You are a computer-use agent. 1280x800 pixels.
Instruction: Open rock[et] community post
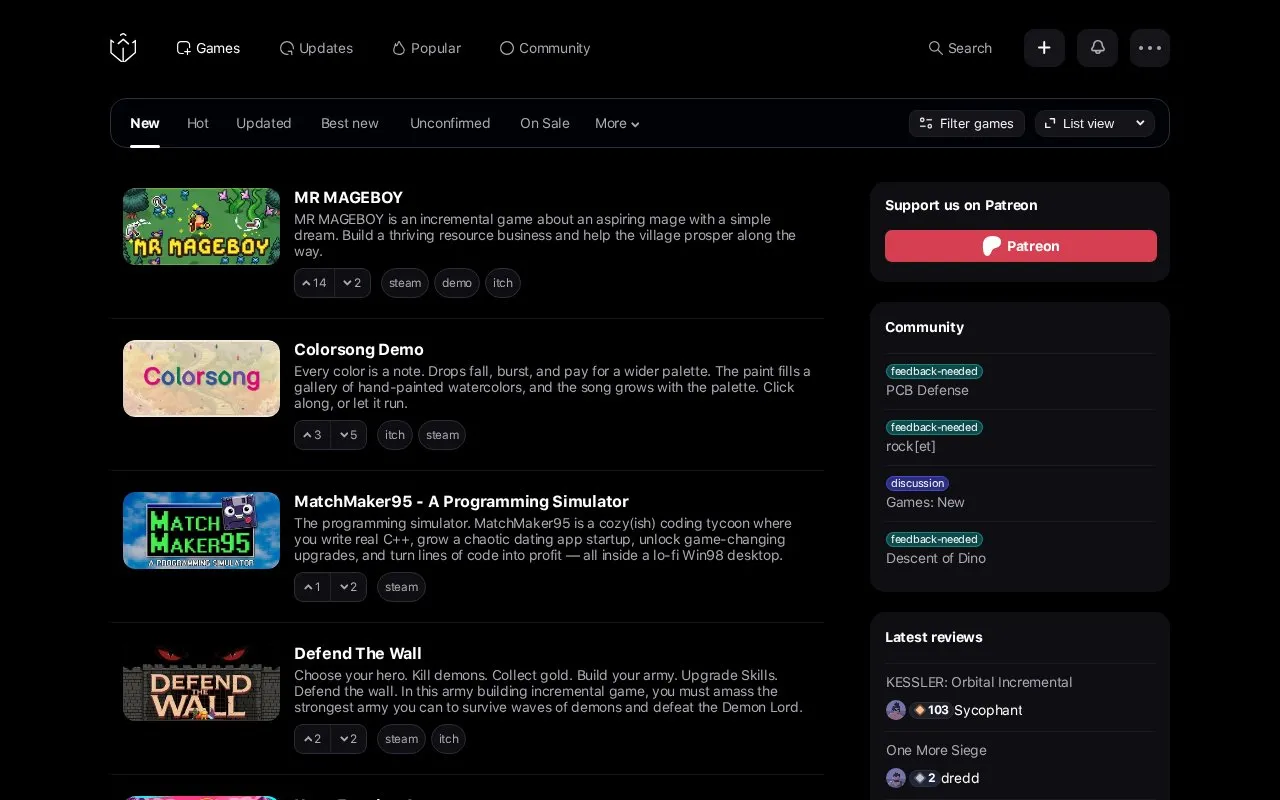pyautogui.click(x=911, y=446)
